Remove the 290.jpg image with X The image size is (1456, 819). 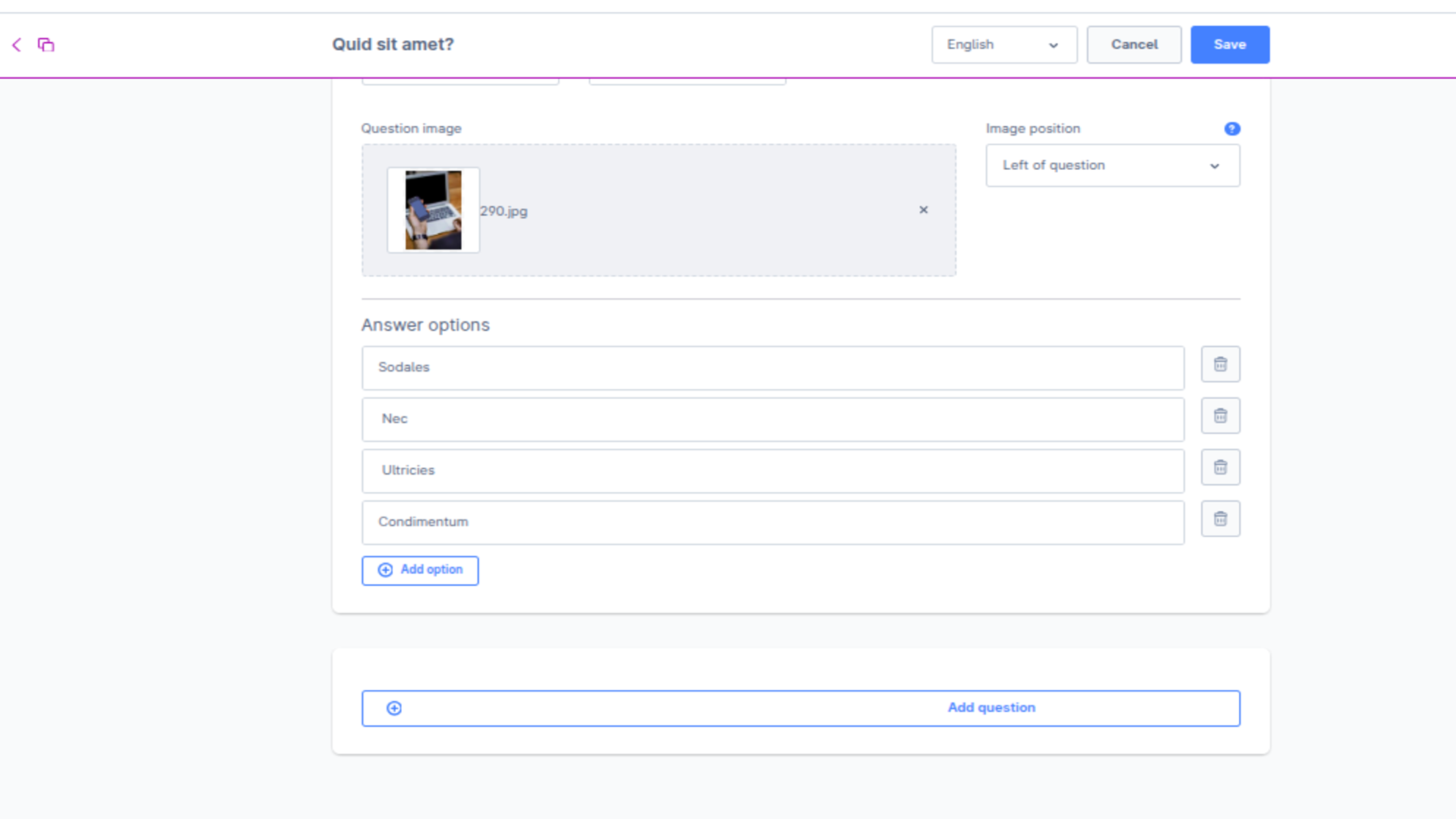pos(923,210)
